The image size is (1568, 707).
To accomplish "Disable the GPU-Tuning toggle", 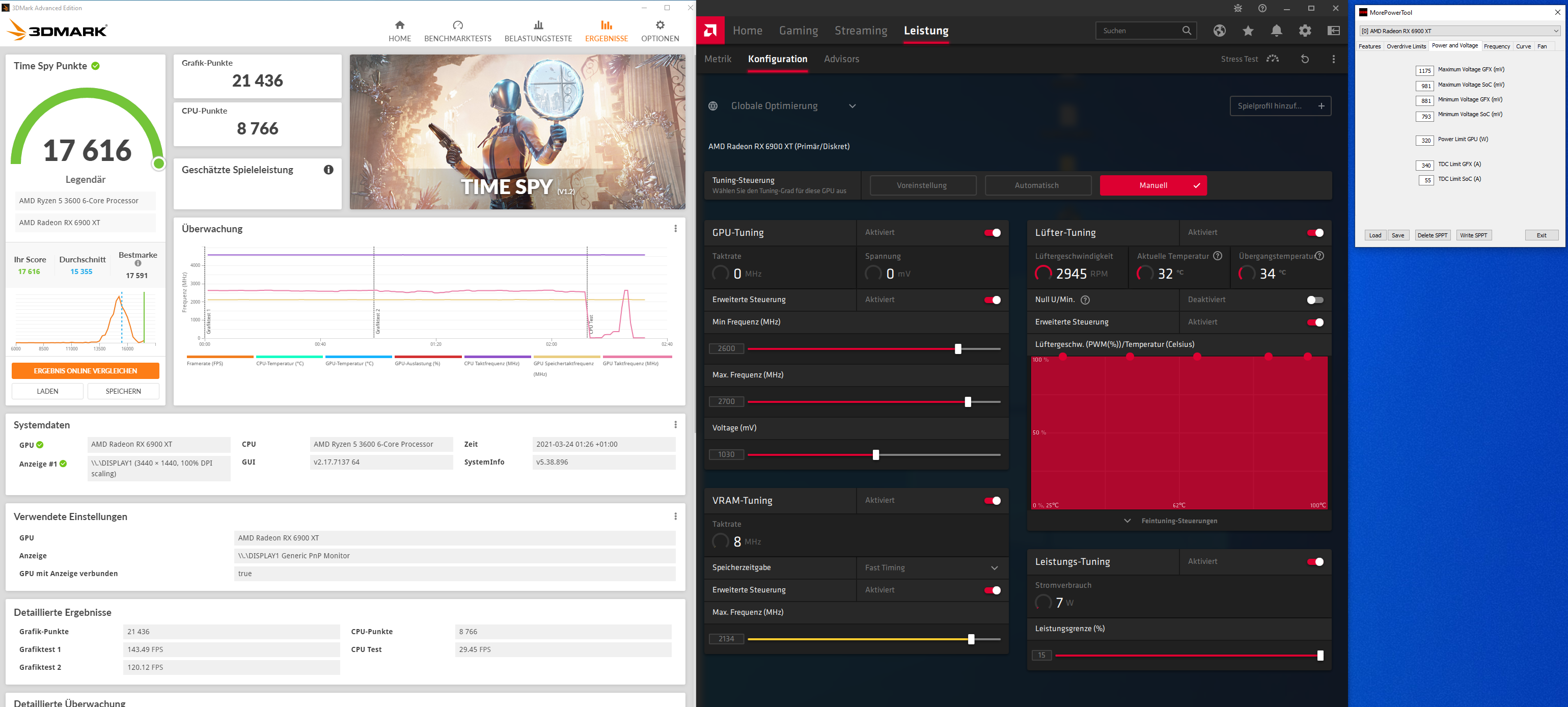I will [992, 233].
